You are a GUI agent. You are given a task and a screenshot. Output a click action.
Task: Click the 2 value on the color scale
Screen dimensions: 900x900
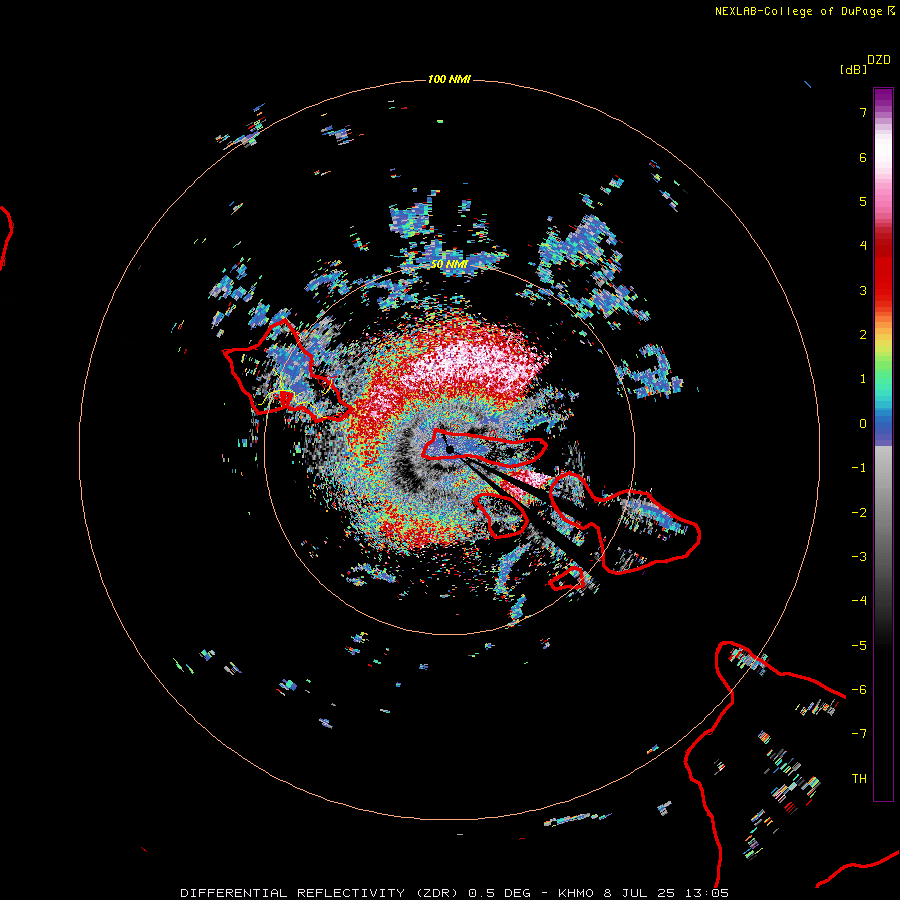(x=863, y=335)
